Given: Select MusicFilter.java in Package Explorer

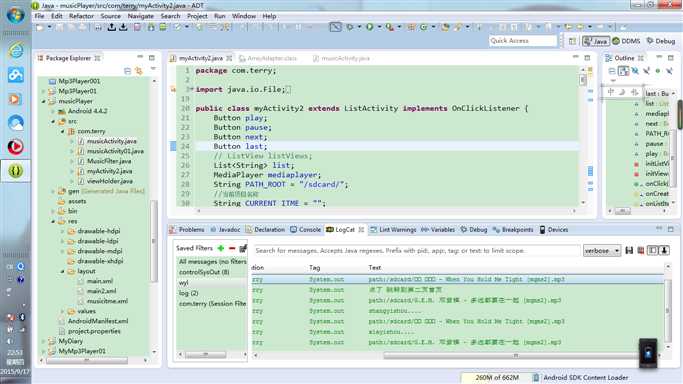Looking at the screenshot, I should [109, 161].
